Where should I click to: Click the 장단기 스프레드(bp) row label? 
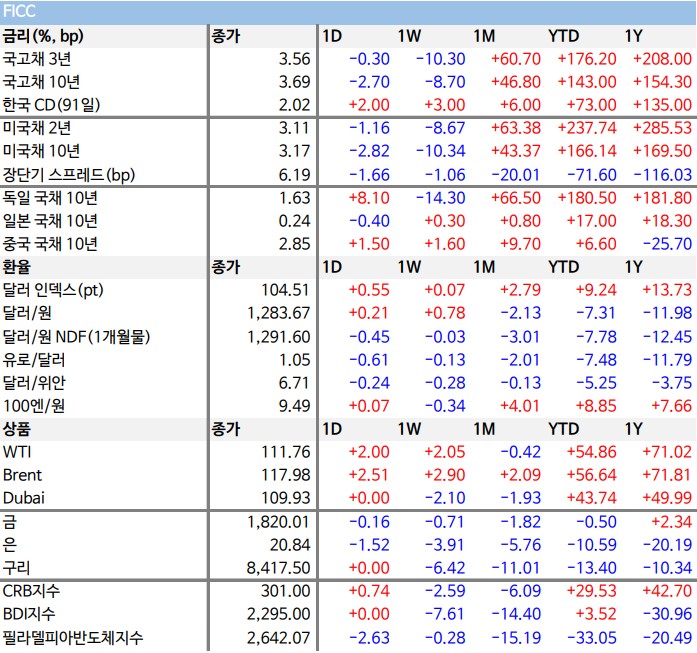point(69,175)
